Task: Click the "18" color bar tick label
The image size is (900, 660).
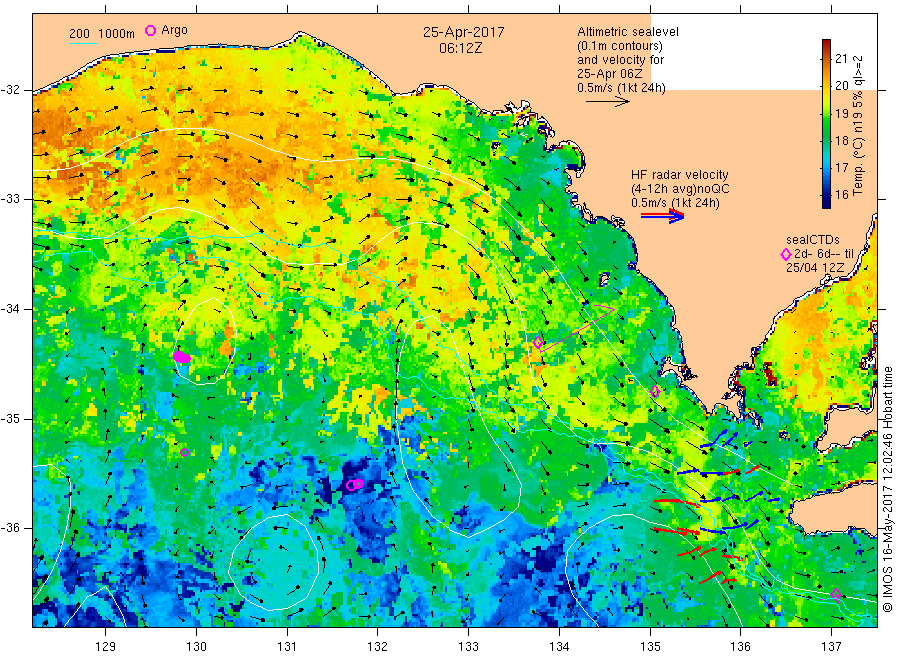Action: coord(841,141)
